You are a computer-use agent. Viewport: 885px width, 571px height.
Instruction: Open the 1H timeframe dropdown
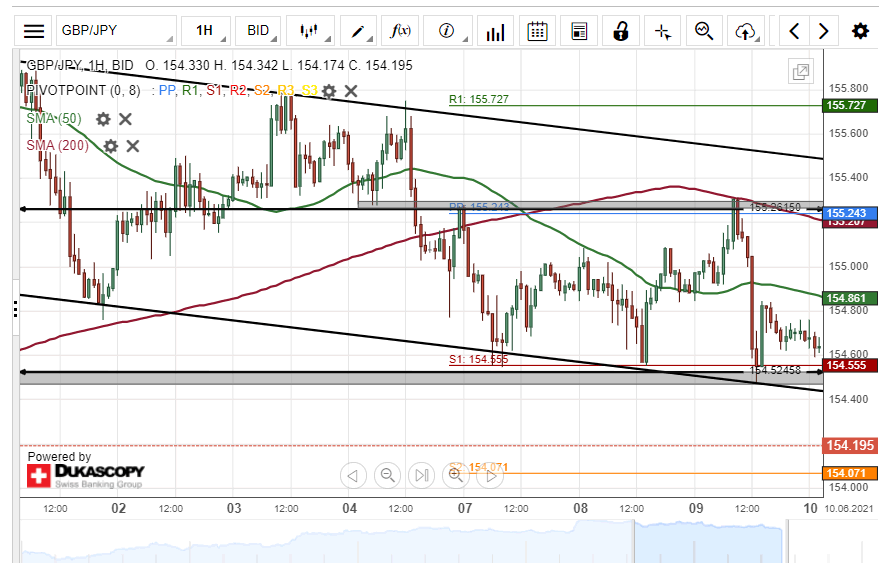point(207,30)
